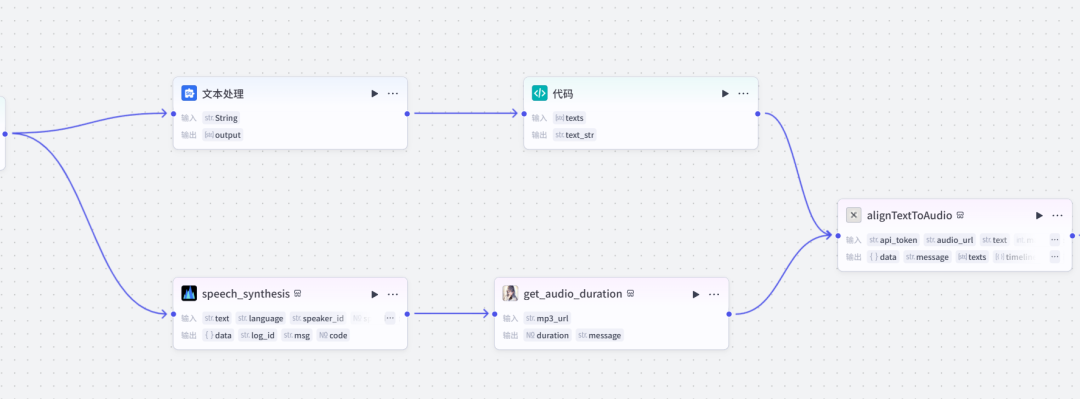Screen dimensions: 1080x399
Task: Expand hidden input parameters of alignTextToAudio
Action: [1055, 240]
